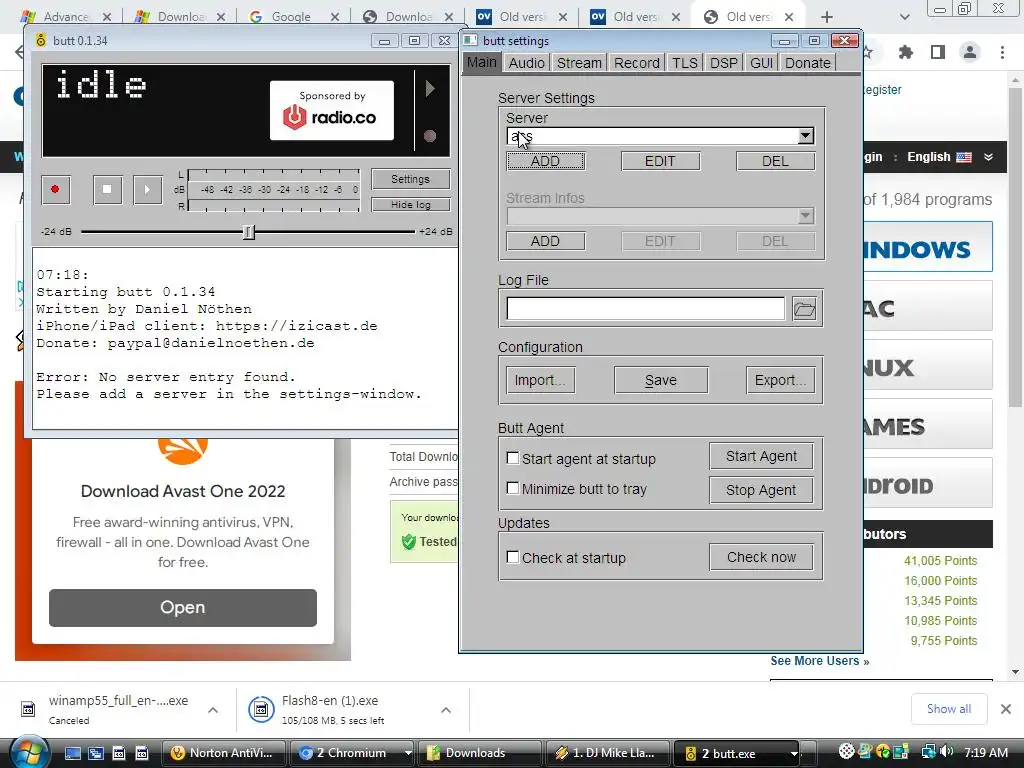Click the gain slider handle
Screen dimensions: 1024x768
click(x=248, y=232)
